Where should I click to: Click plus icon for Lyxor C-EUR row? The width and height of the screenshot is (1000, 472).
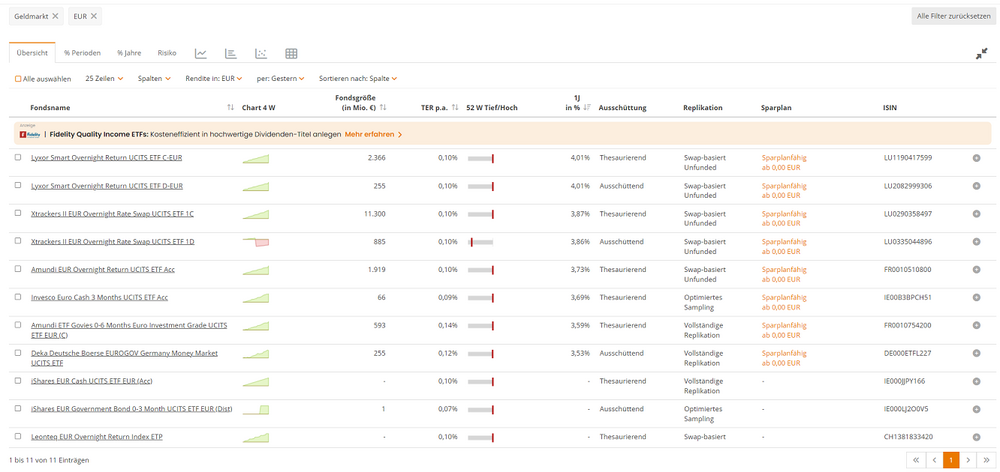click(x=976, y=158)
